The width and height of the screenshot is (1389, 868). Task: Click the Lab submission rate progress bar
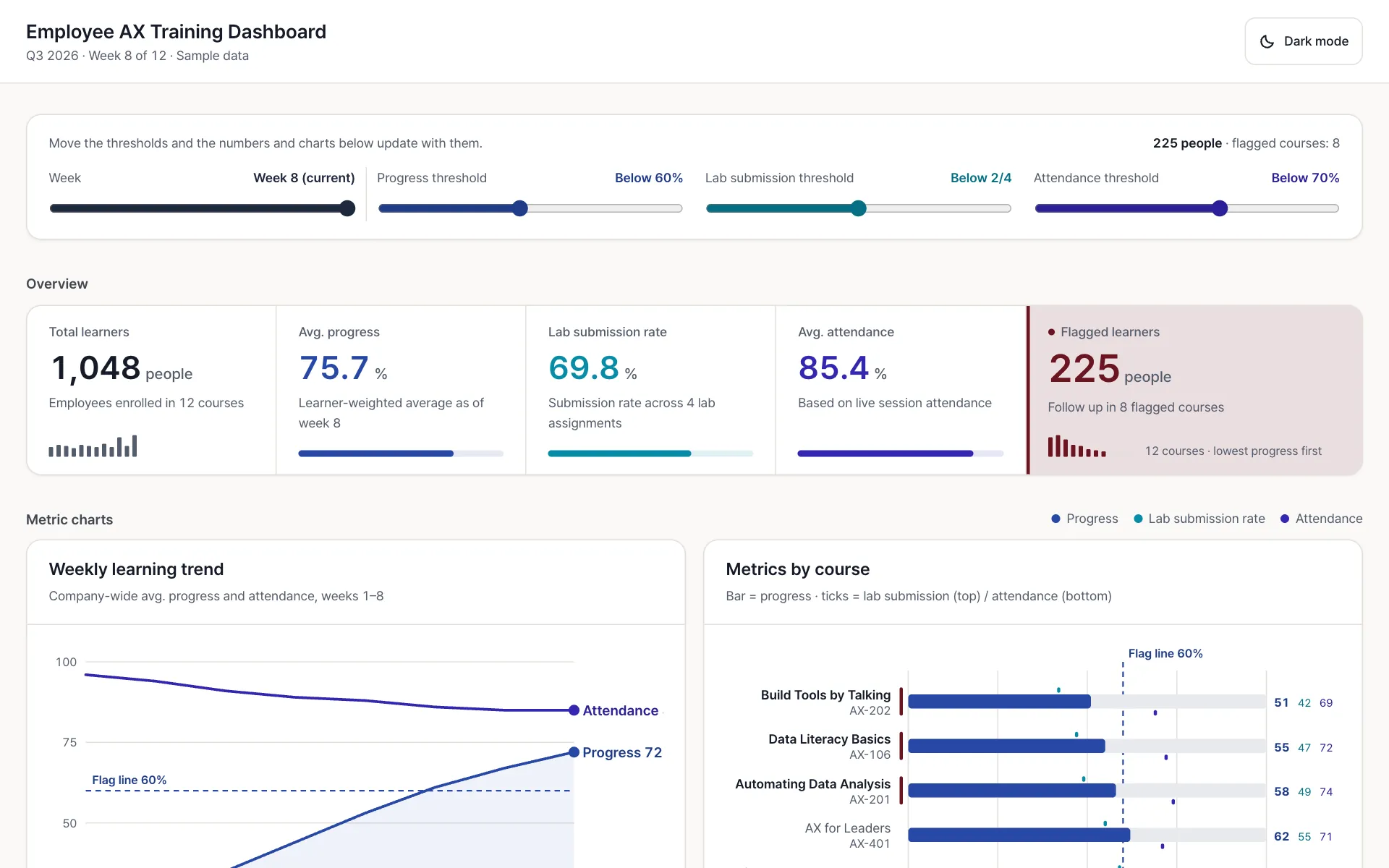click(650, 454)
